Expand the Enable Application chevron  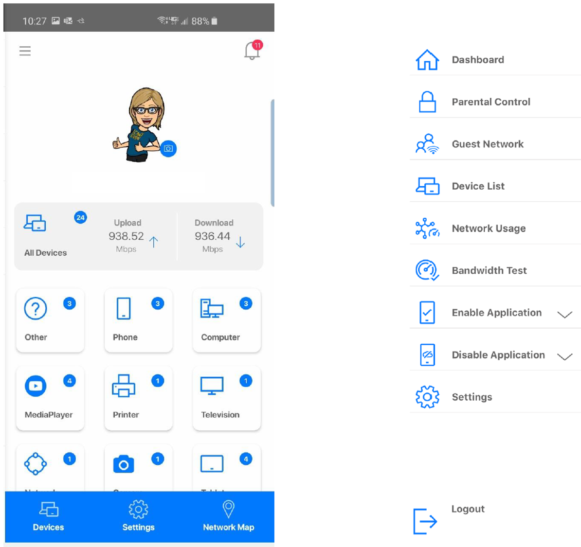(565, 315)
